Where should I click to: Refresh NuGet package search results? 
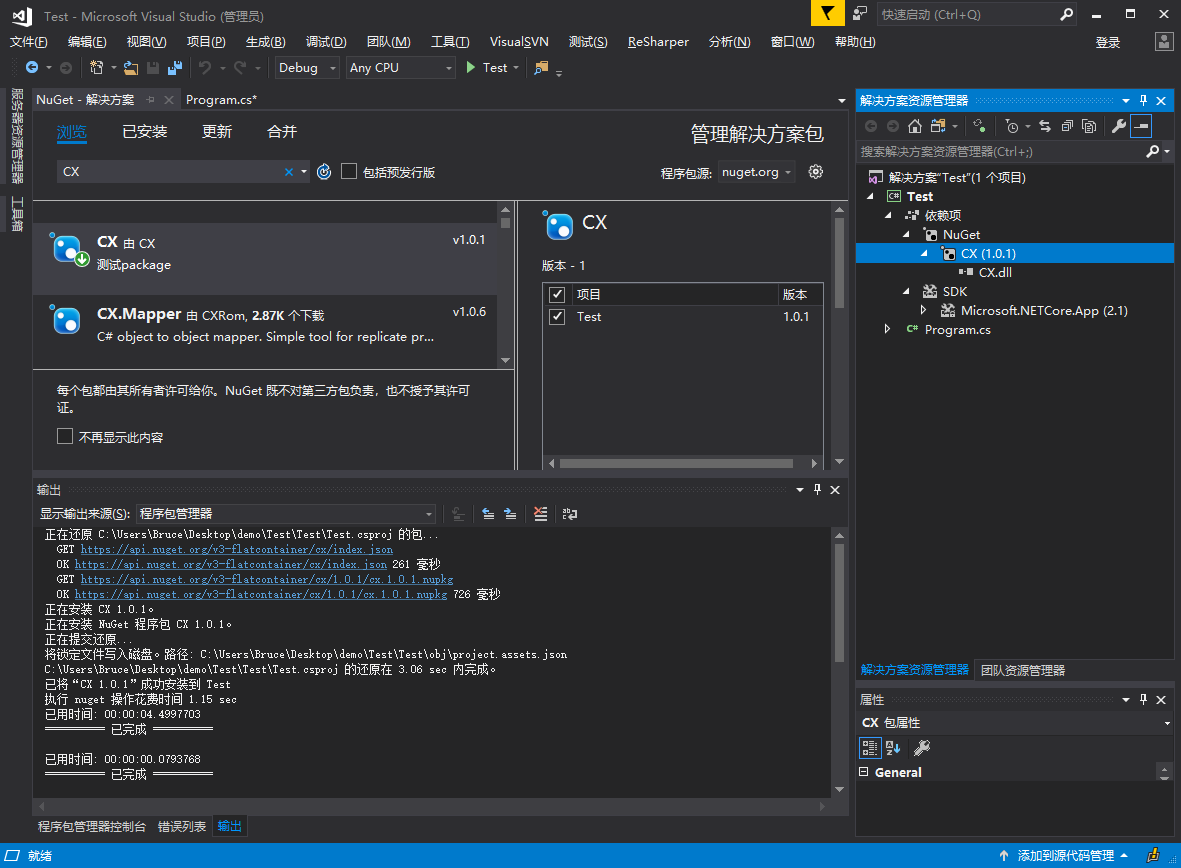[x=324, y=172]
